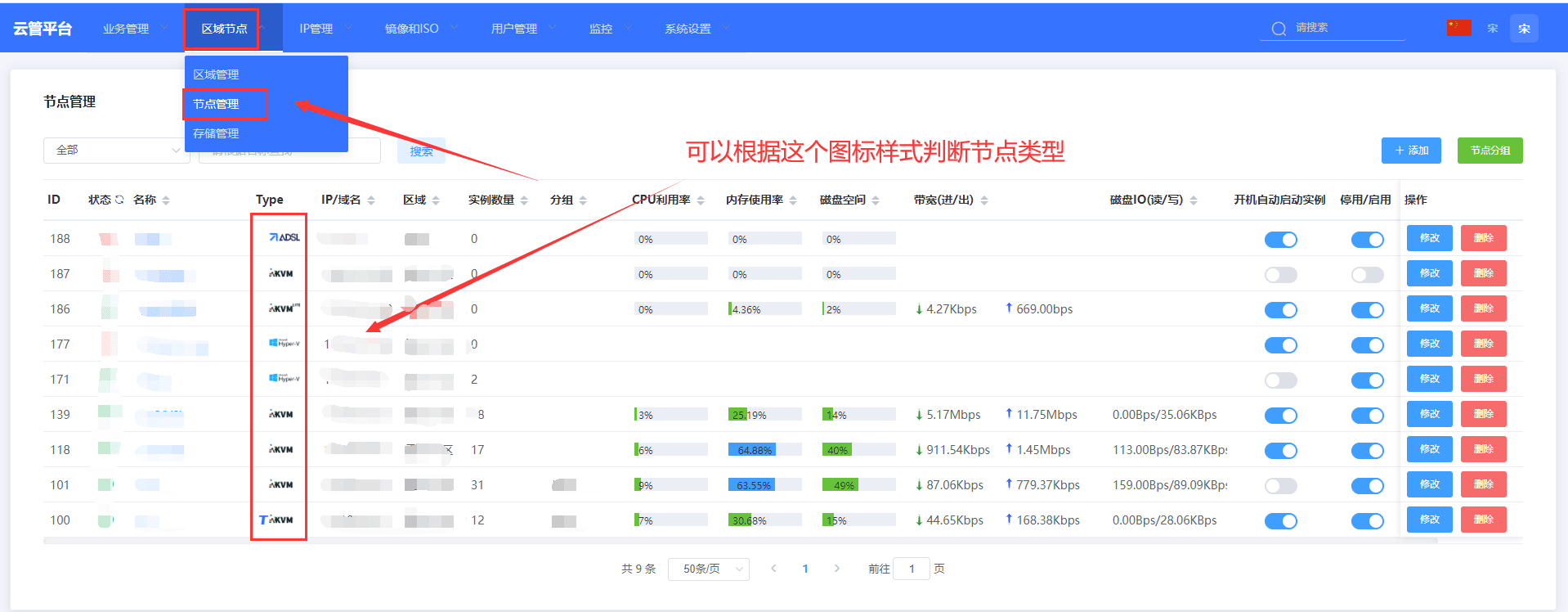The image size is (1568, 612).
Task: Click 修改 for node 100
Action: (1429, 520)
